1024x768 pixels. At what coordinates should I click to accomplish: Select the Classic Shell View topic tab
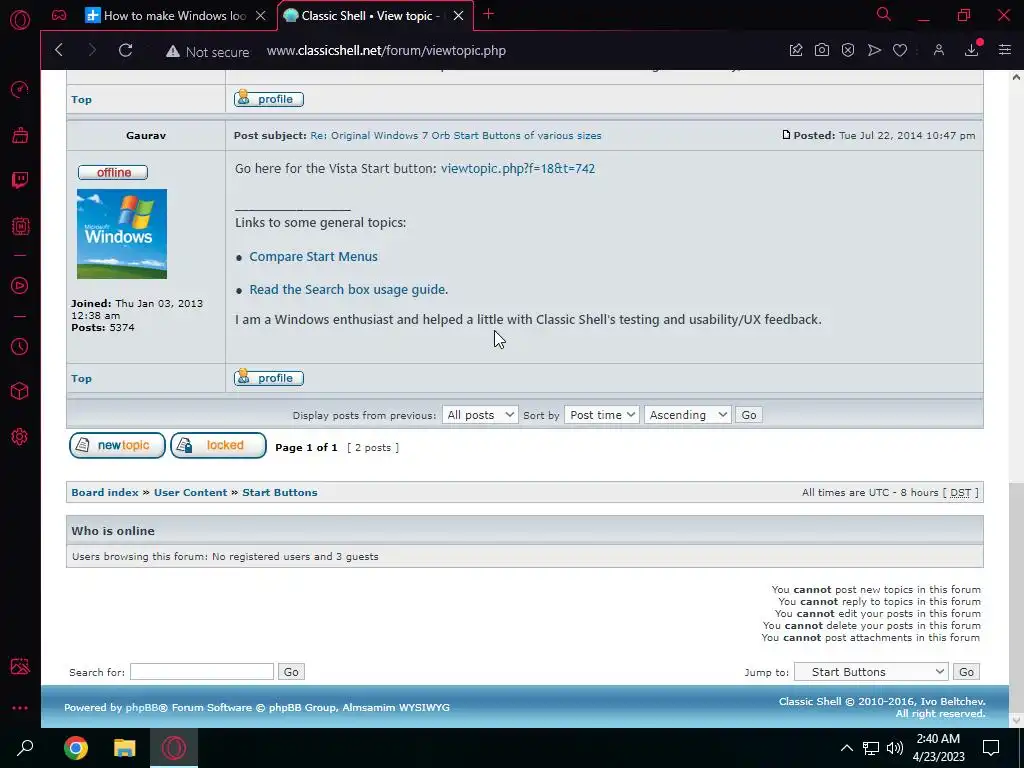point(369,16)
